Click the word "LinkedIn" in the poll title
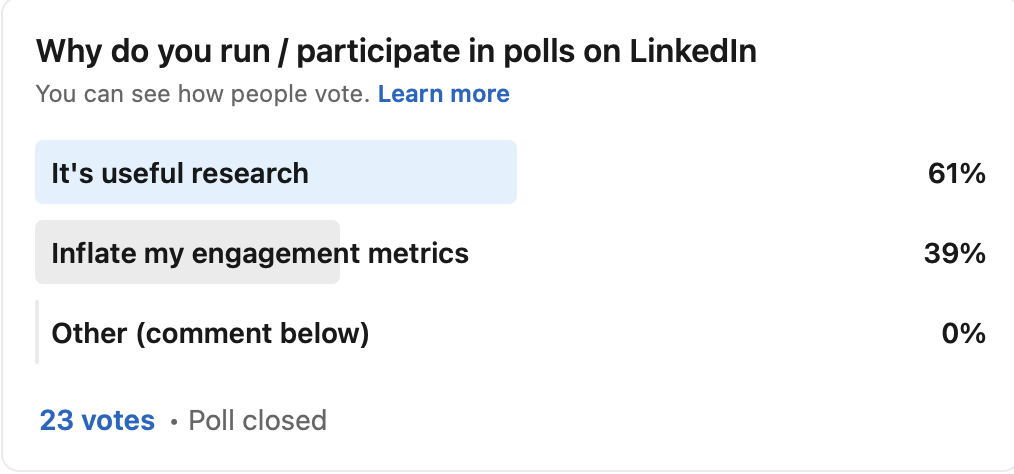The height and width of the screenshot is (474, 1014). (692, 51)
